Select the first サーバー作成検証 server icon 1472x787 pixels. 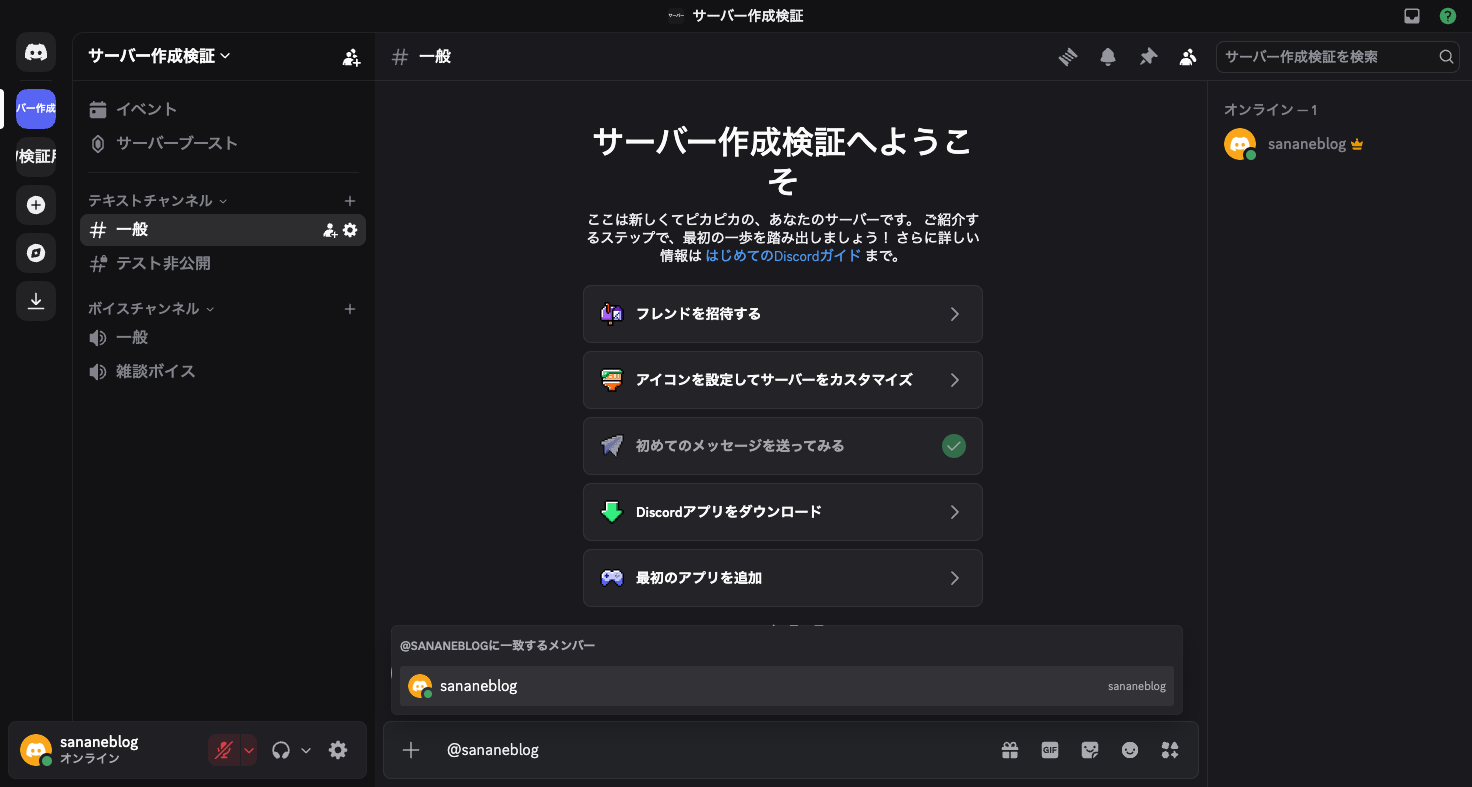36,109
